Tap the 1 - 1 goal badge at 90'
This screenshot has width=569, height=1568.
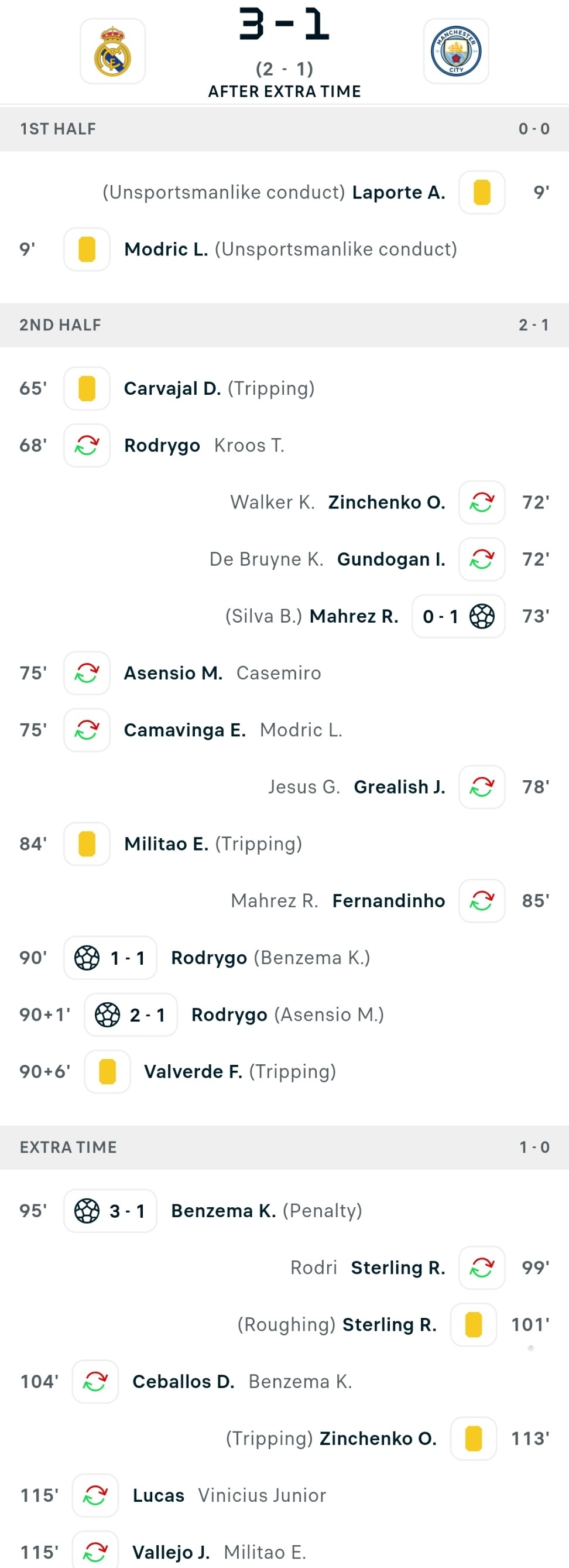click(110, 958)
